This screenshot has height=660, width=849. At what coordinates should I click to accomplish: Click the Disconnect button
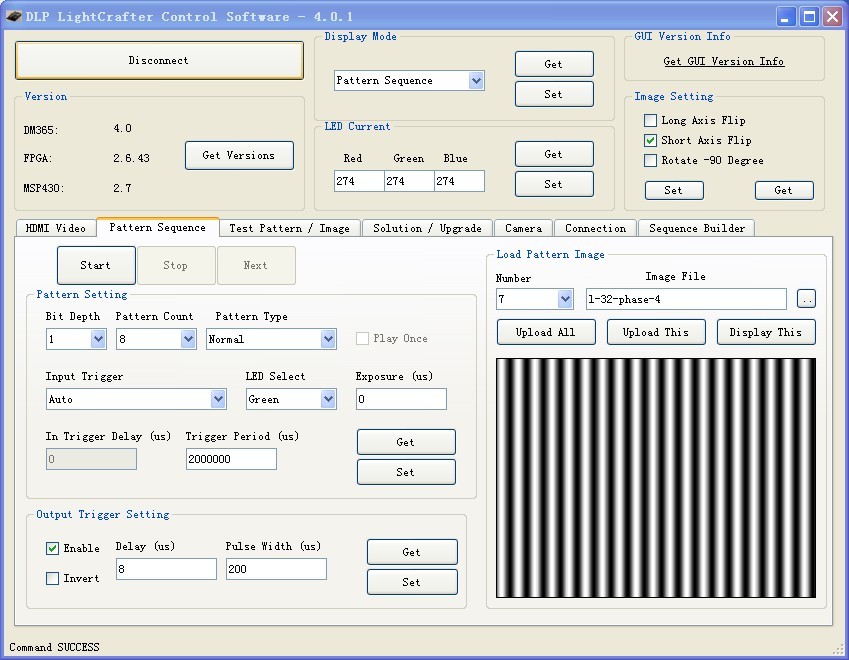159,60
